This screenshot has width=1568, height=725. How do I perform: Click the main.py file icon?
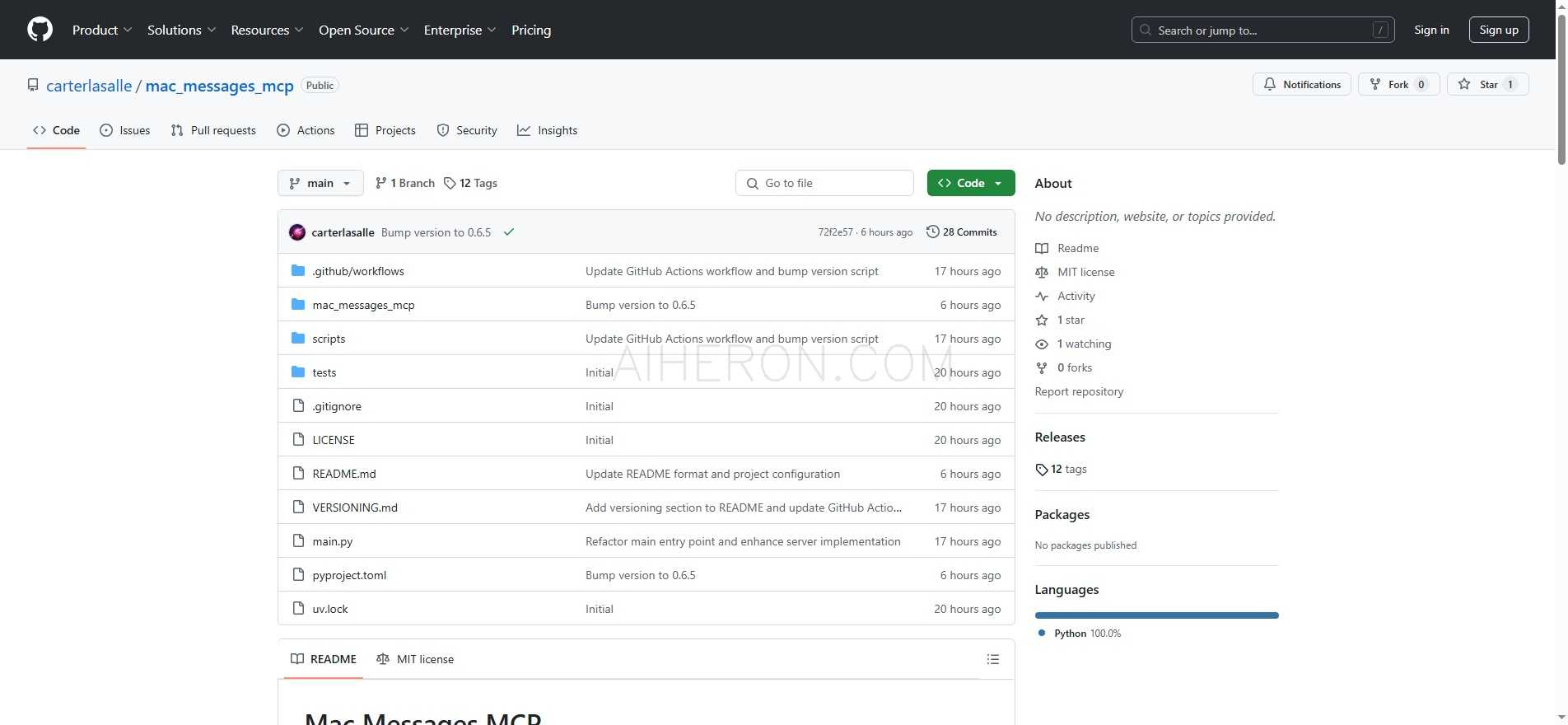click(x=298, y=541)
